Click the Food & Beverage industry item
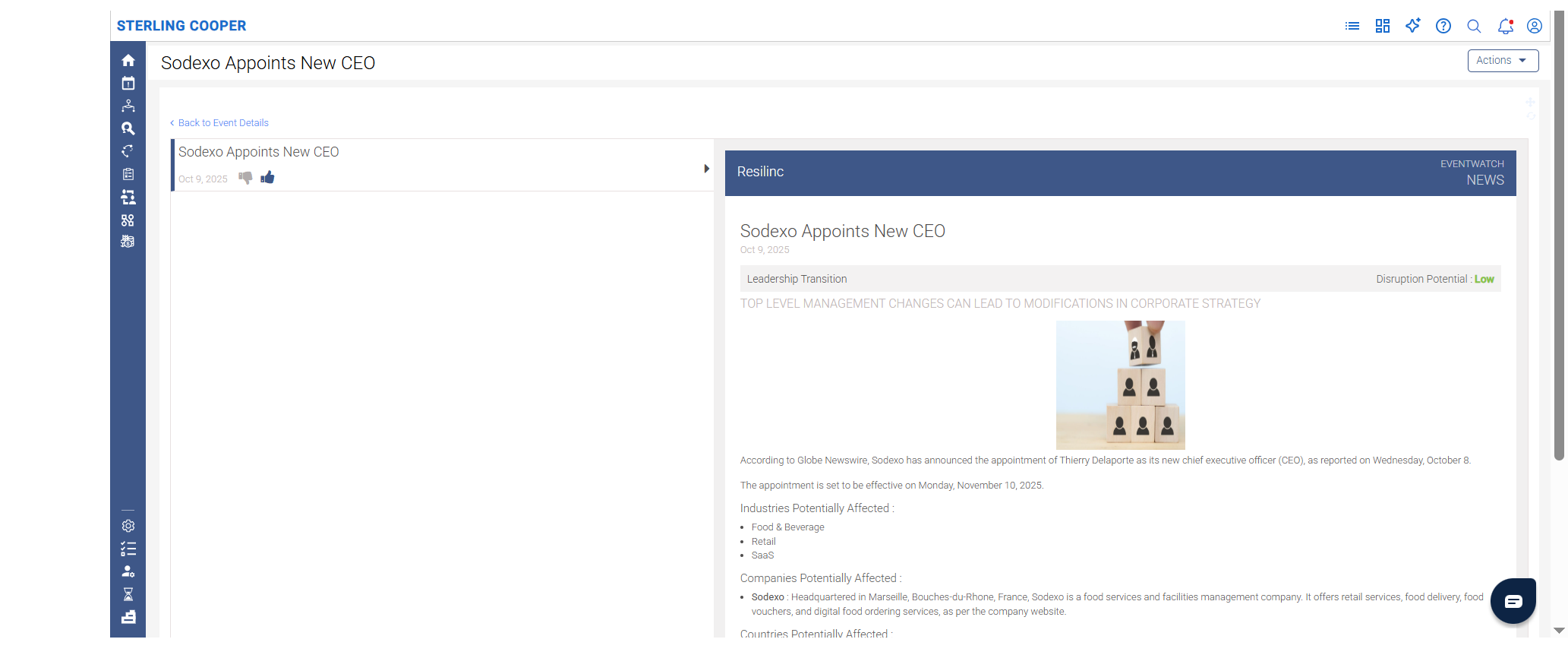 pyautogui.click(x=787, y=527)
